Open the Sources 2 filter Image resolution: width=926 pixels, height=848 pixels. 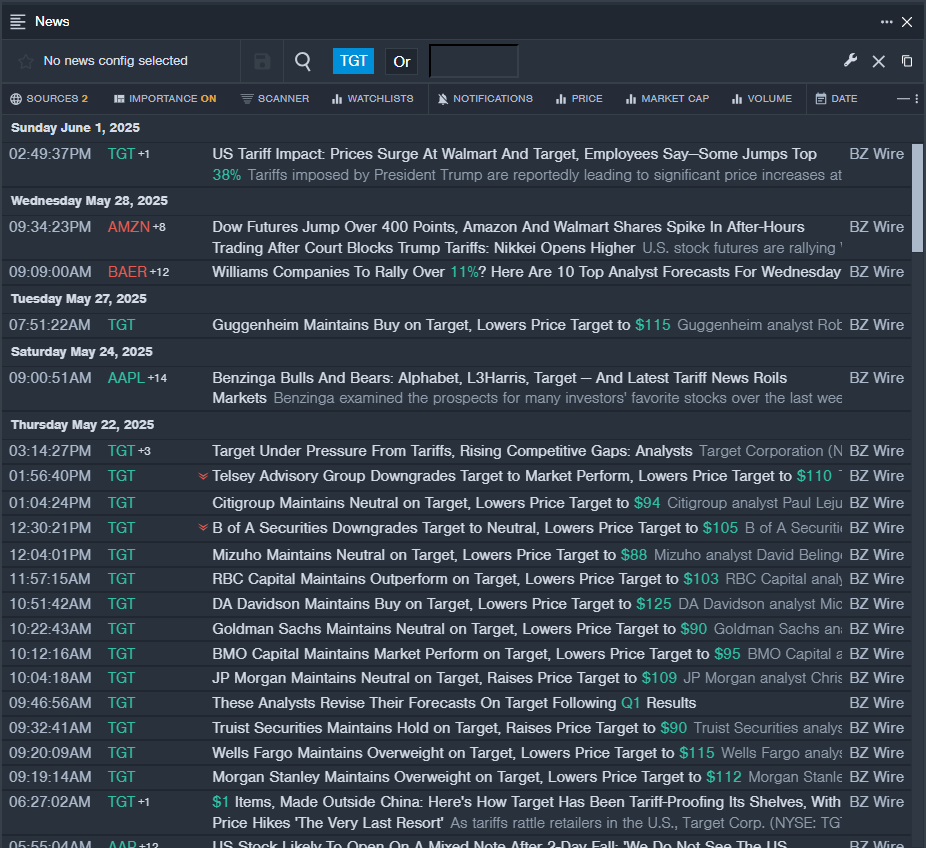(x=49, y=99)
